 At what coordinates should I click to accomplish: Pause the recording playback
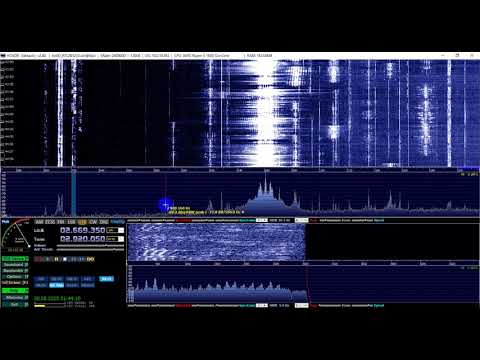(56, 259)
